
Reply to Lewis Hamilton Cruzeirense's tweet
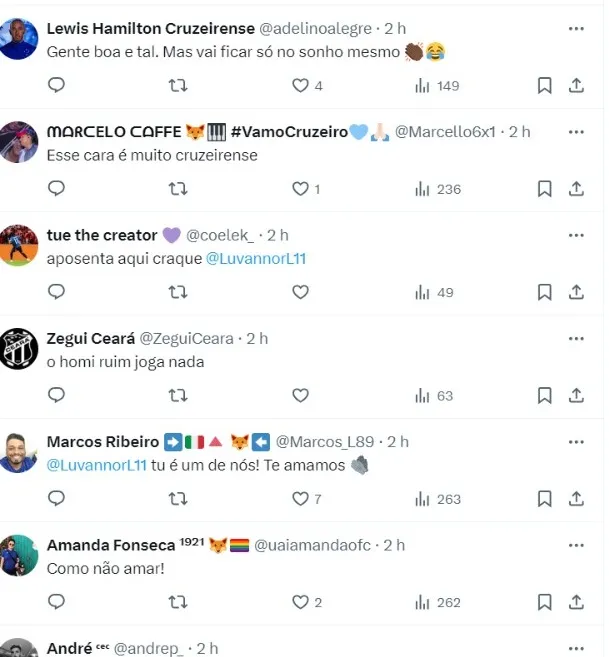pos(57,86)
